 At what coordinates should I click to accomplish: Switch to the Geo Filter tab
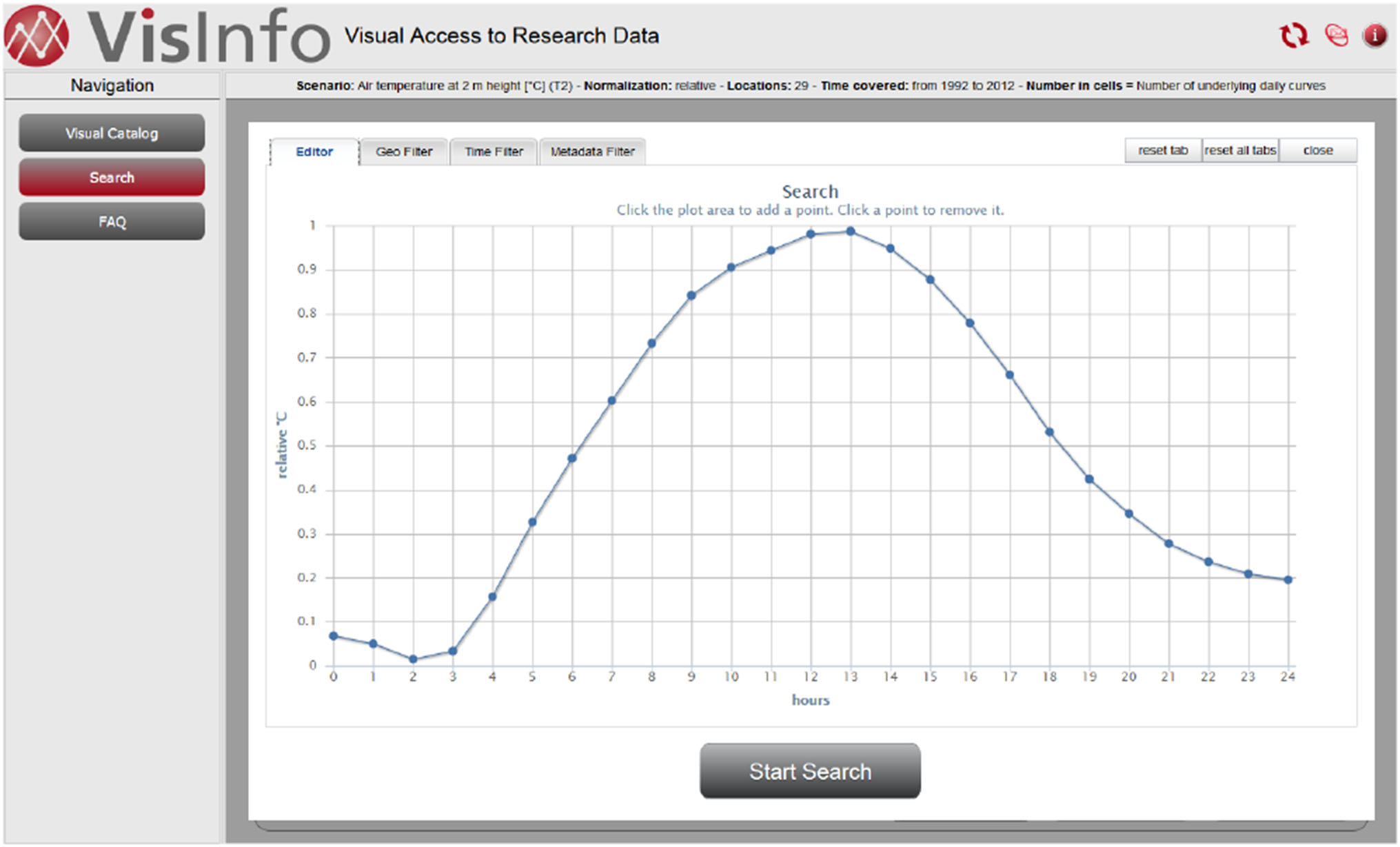coord(404,152)
